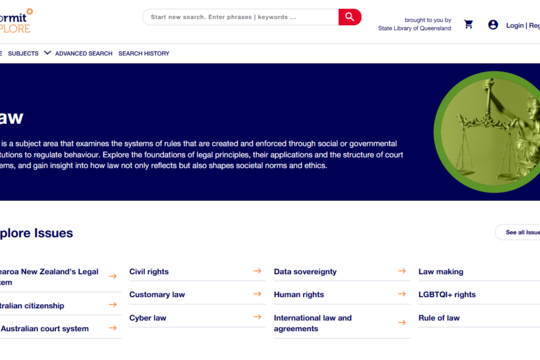Viewport: 540px width, 360px height.
Task: Click the red search magnifier button
Action: point(350,17)
